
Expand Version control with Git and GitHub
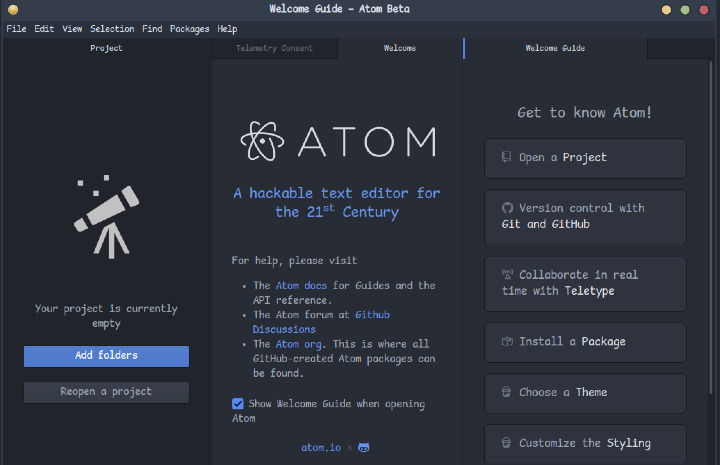pos(585,217)
